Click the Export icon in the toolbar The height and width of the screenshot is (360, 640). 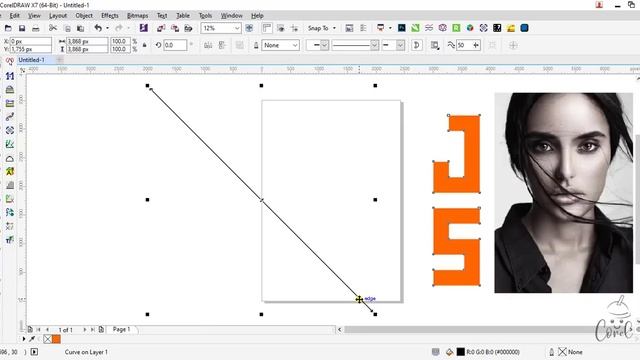tap(175, 28)
